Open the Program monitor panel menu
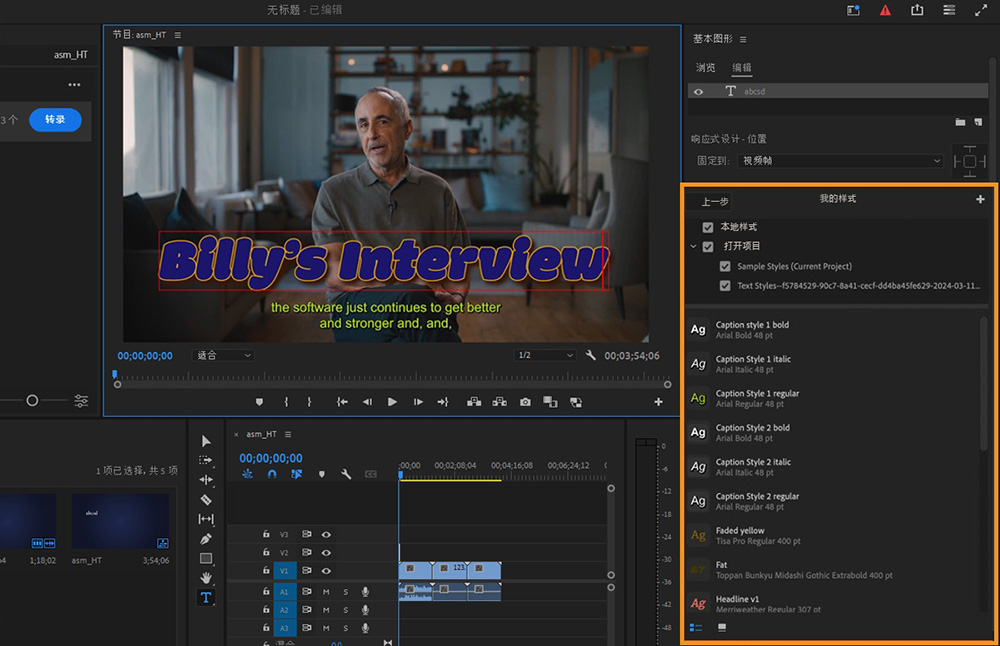Screen dimensions: 1000x646 [178, 35]
